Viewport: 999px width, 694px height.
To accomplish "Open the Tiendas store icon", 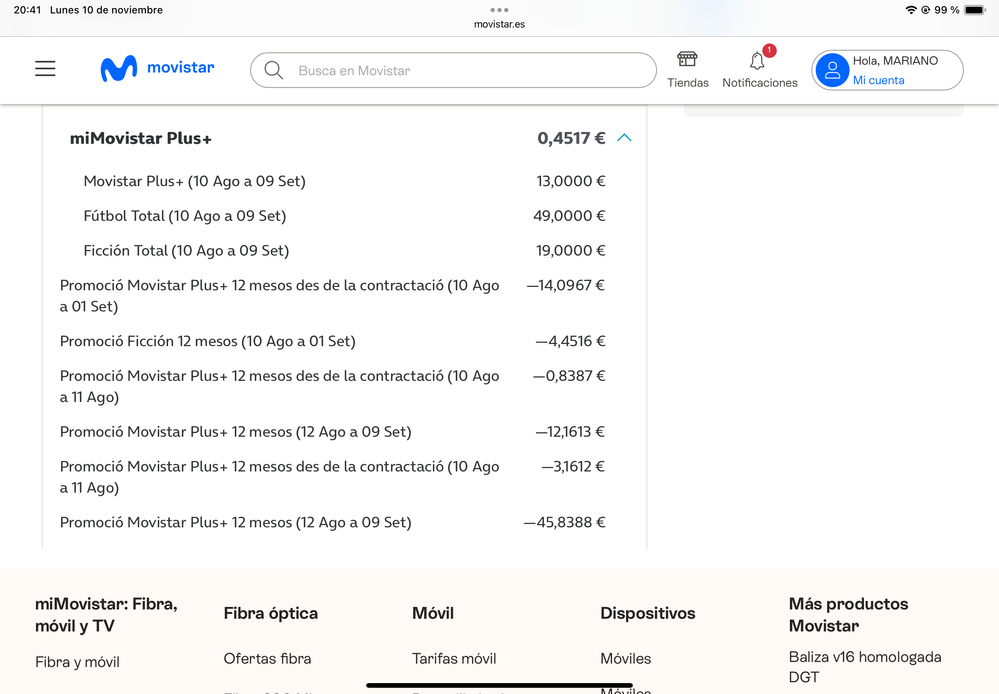I will pyautogui.click(x=687, y=60).
